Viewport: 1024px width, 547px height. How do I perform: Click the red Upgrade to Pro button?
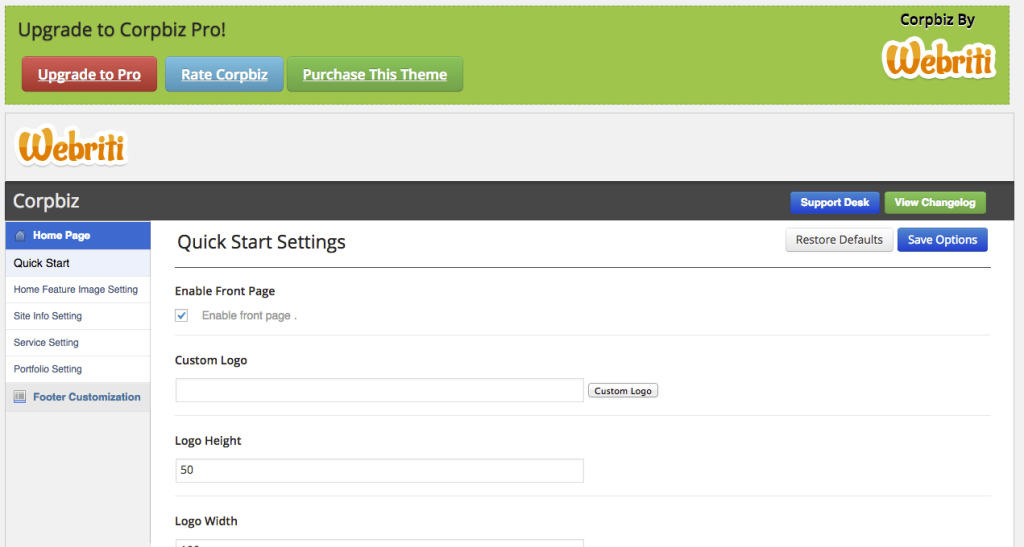click(89, 74)
